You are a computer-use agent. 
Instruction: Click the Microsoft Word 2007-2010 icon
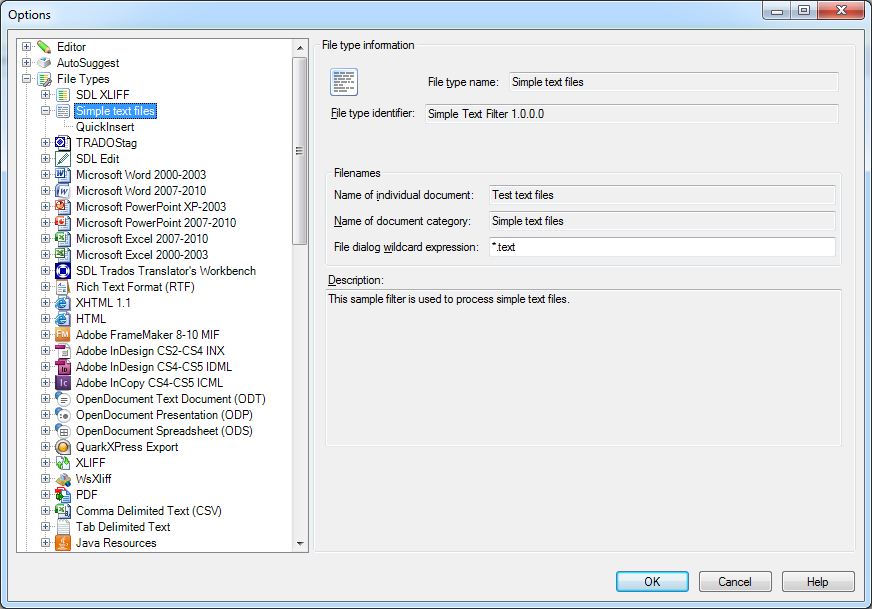[x=63, y=191]
